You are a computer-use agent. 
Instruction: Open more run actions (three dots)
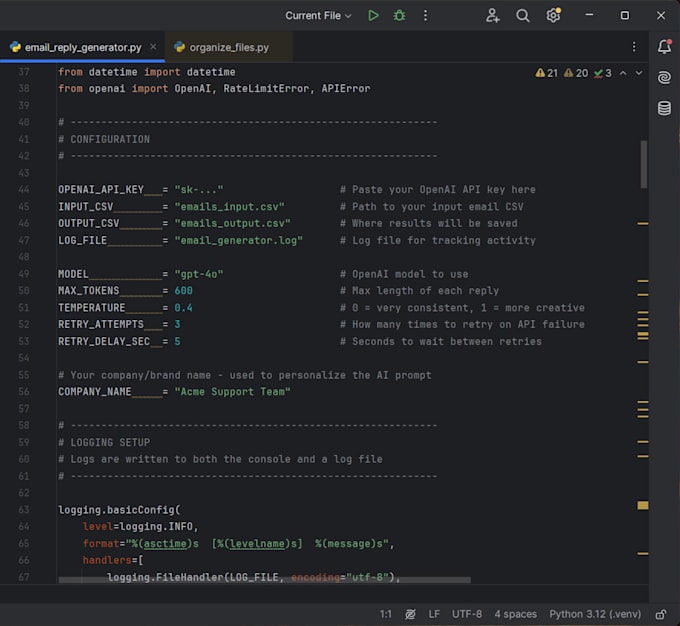[425, 16]
